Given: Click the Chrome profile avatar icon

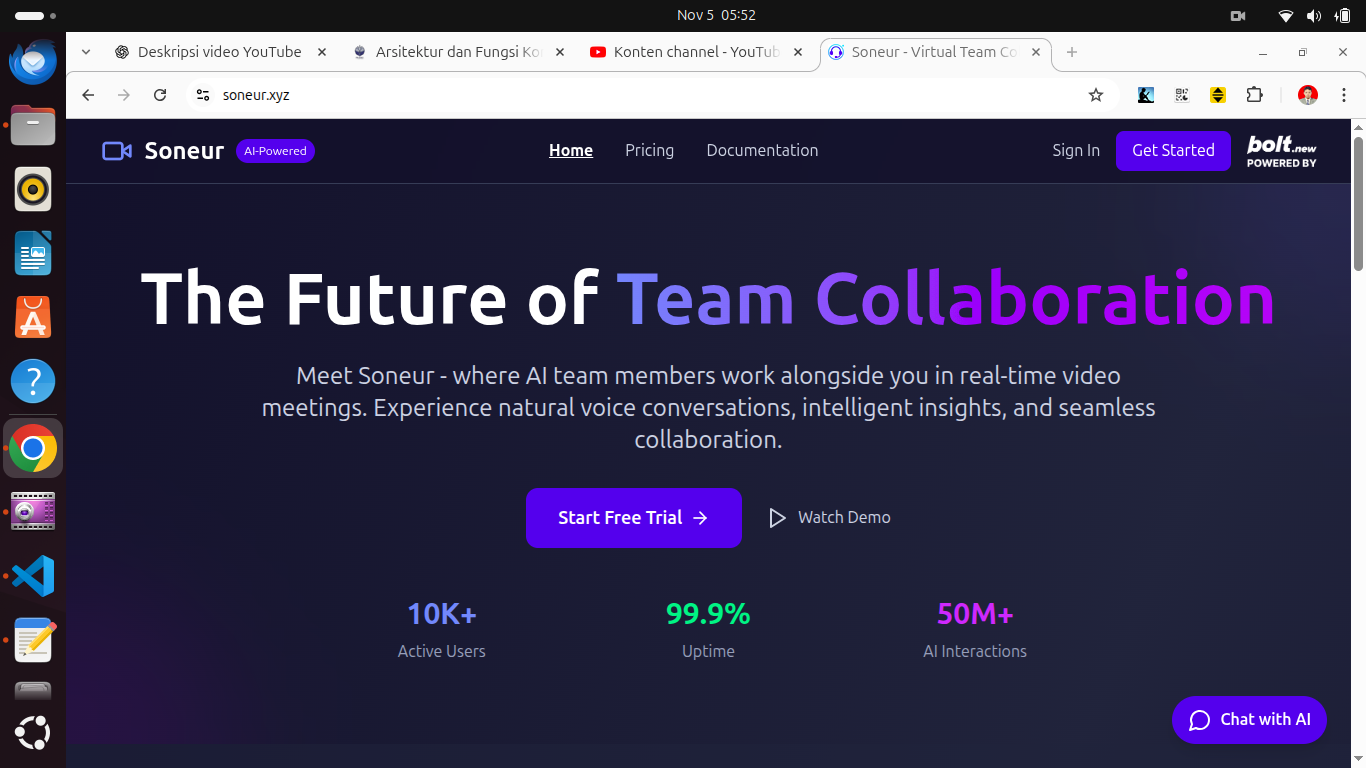Looking at the screenshot, I should pyautogui.click(x=1308, y=95).
